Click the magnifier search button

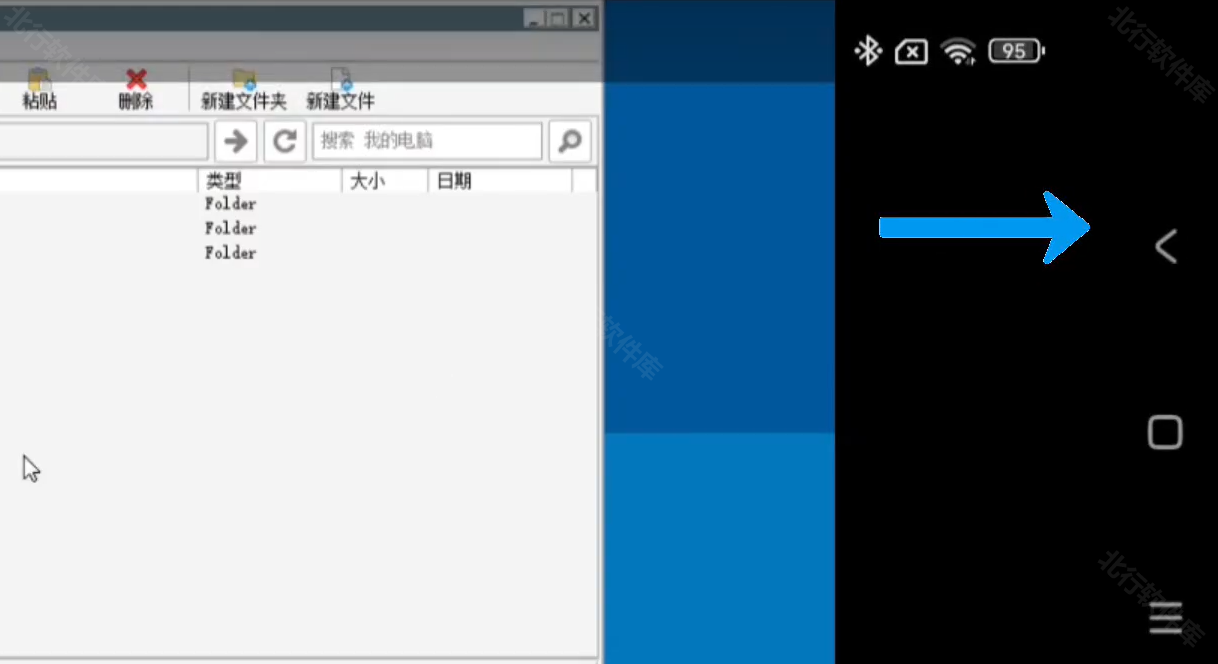pos(570,141)
